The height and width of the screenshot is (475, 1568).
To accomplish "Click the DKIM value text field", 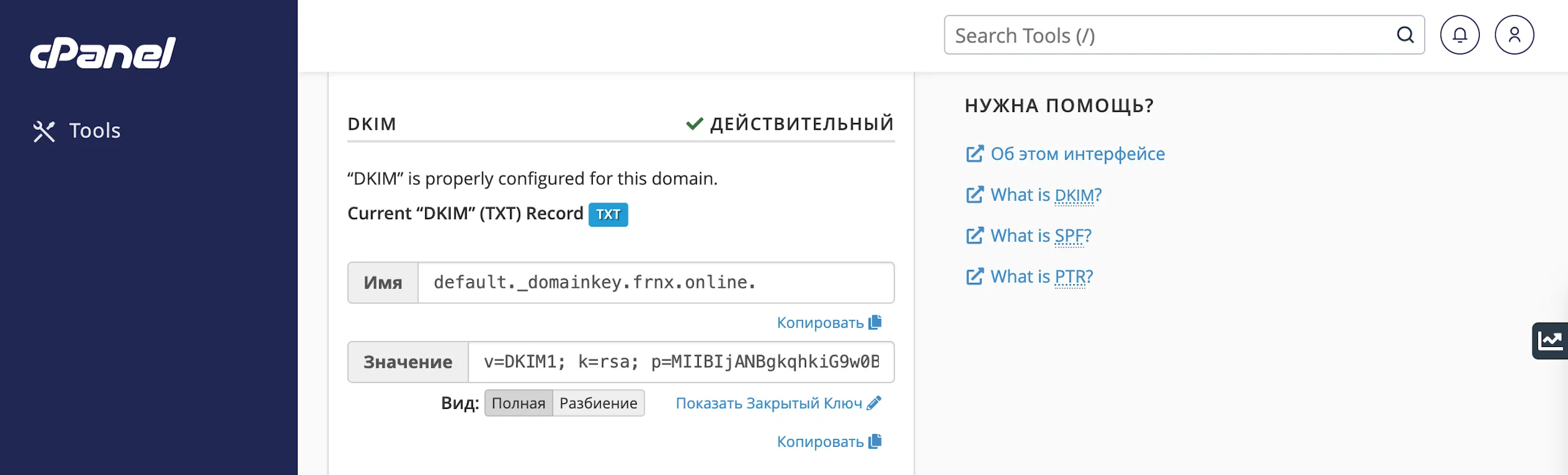I will tap(680, 362).
